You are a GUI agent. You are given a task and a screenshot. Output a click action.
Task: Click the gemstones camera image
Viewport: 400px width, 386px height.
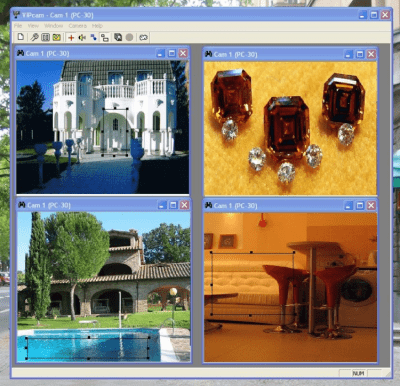290,128
